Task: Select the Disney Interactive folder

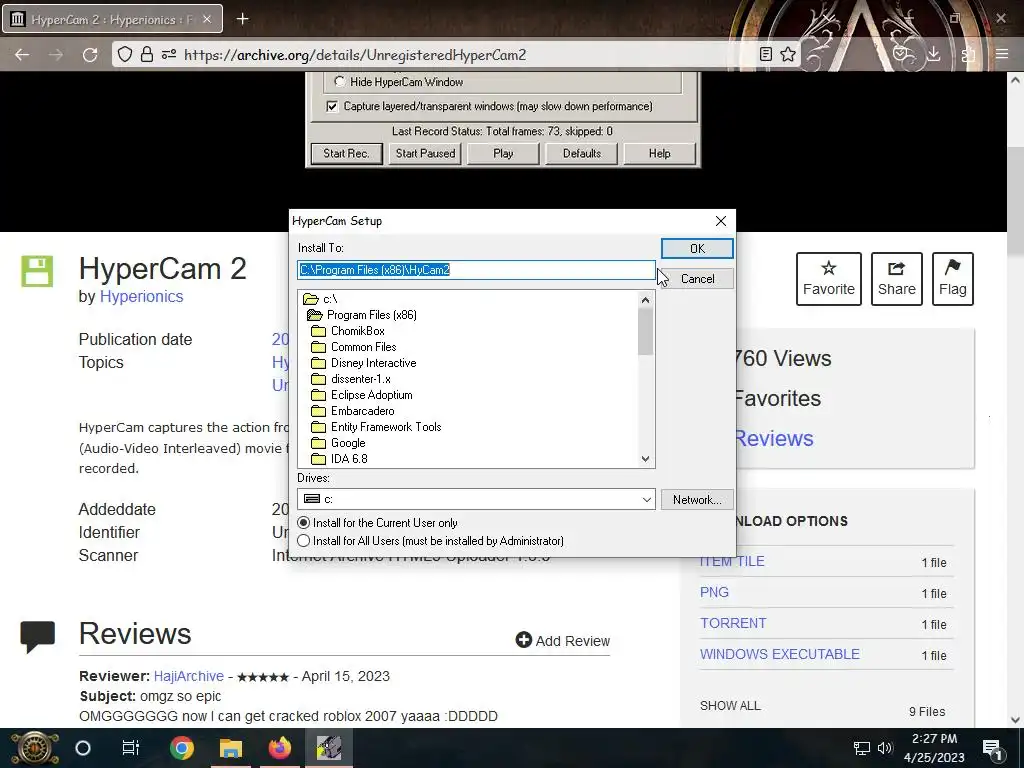Action: (x=364, y=363)
